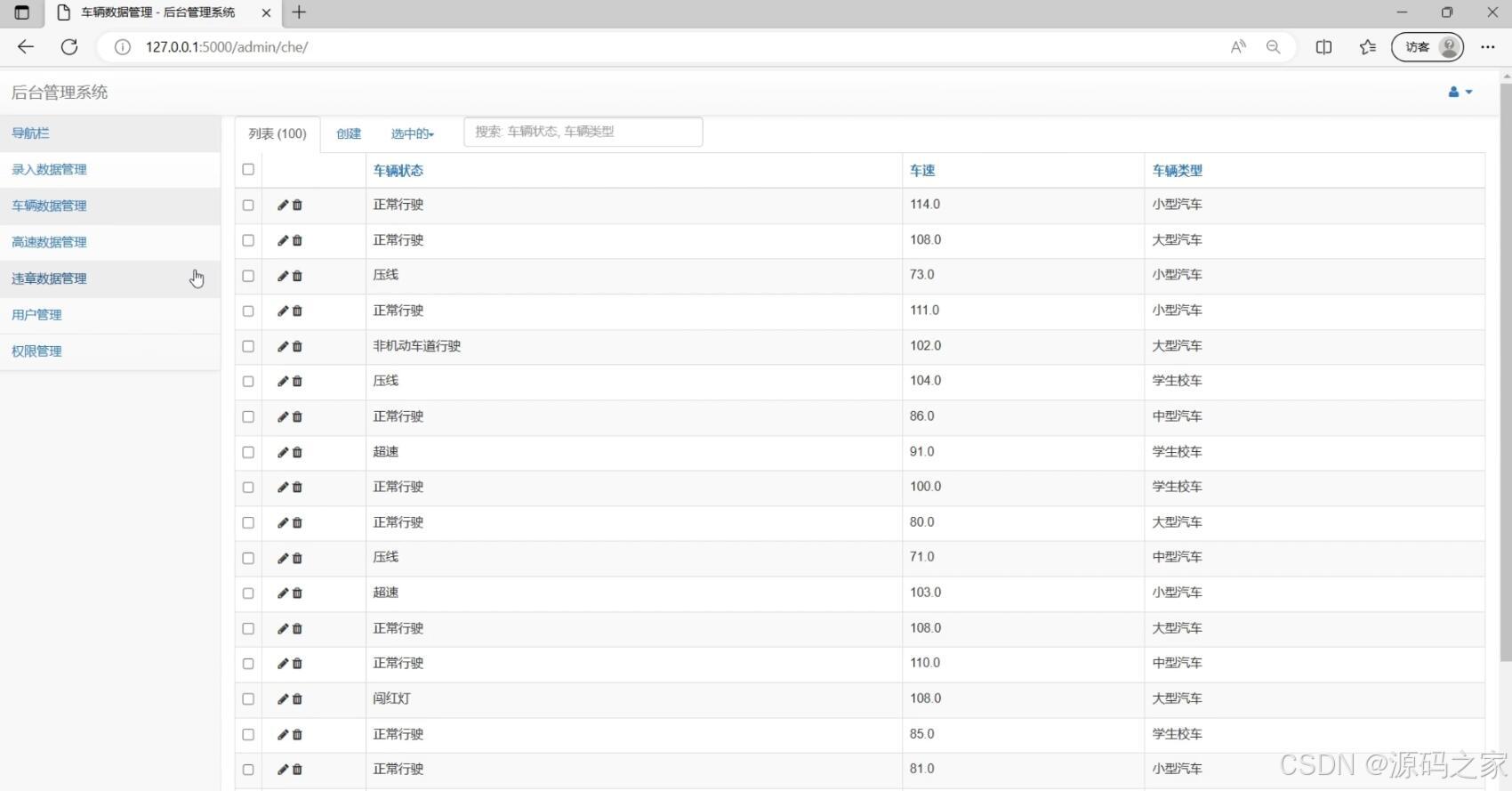This screenshot has height=791, width=1512.
Task: Click edit pencil for the 73.0 压线 row
Action: (x=283, y=276)
